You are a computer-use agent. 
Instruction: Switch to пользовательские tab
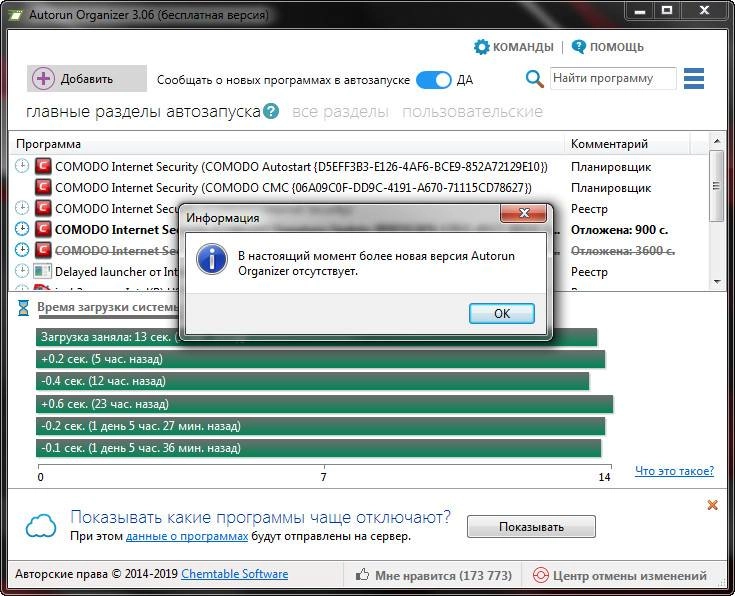pos(472,112)
